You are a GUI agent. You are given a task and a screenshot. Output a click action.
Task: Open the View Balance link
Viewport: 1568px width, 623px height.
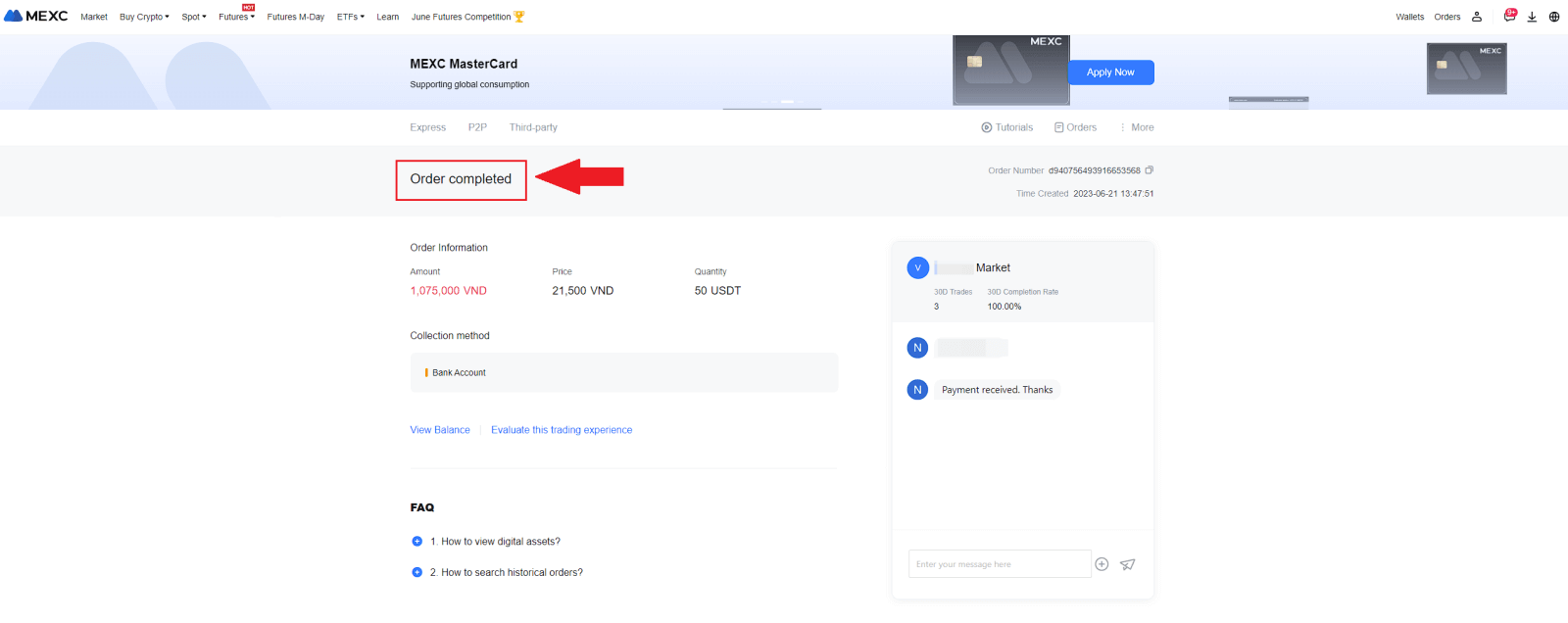[440, 430]
